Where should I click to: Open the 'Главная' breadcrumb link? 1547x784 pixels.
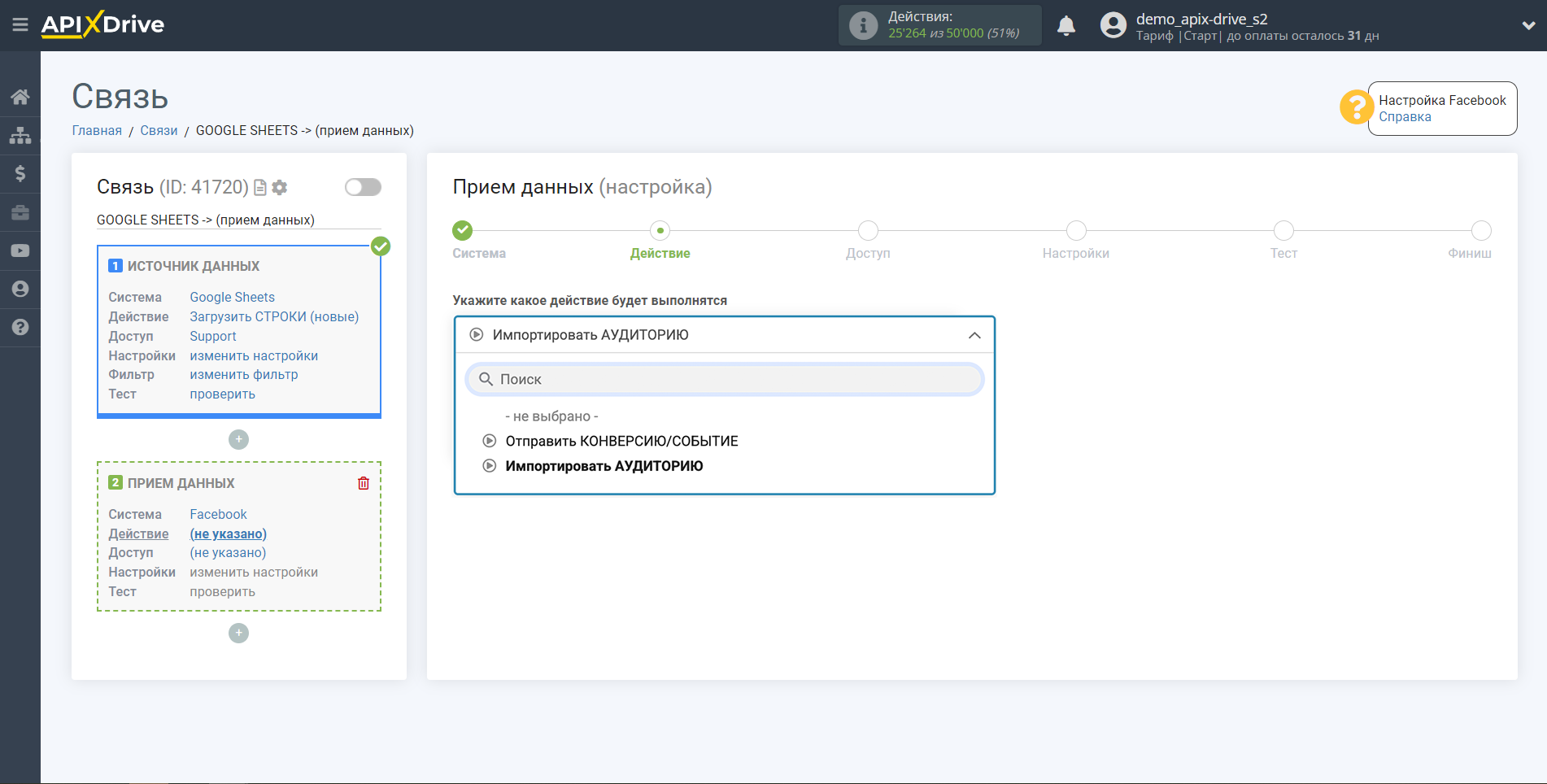pos(97,130)
